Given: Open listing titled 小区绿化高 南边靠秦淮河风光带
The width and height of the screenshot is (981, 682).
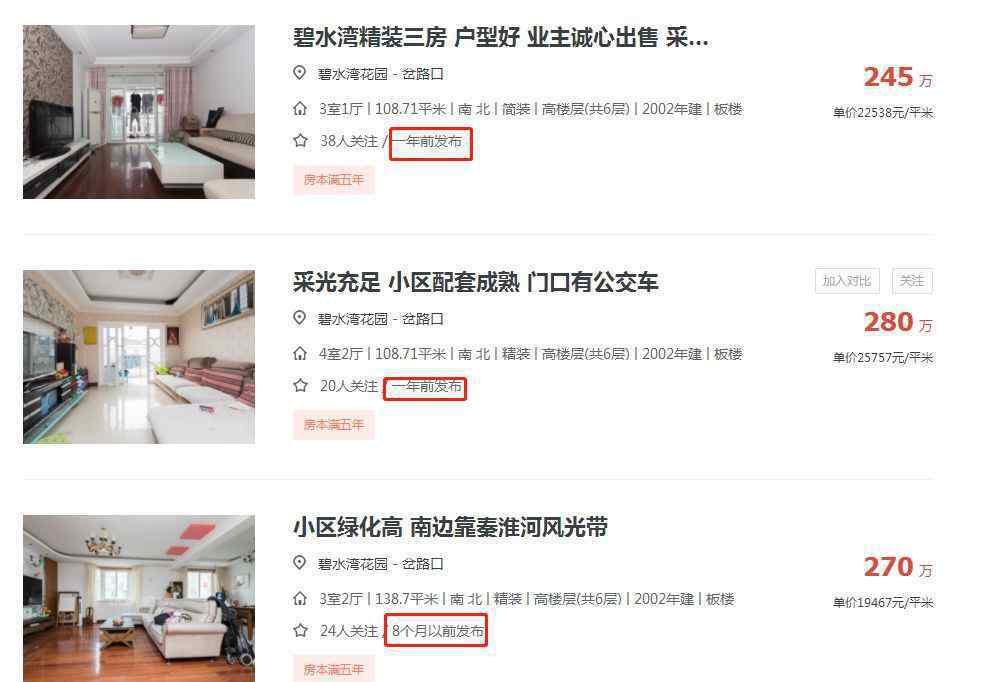Looking at the screenshot, I should point(450,527).
